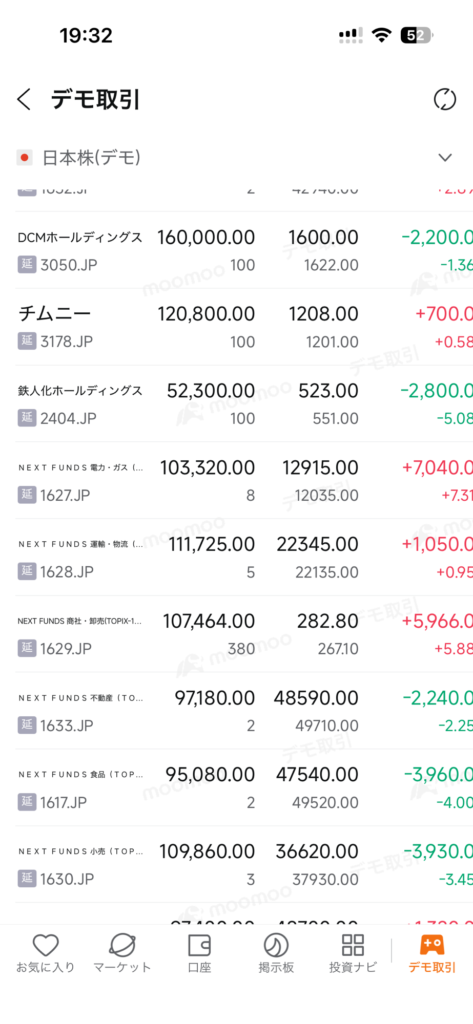
Task: Open 口座 wallet icon
Action: [x=199, y=945]
